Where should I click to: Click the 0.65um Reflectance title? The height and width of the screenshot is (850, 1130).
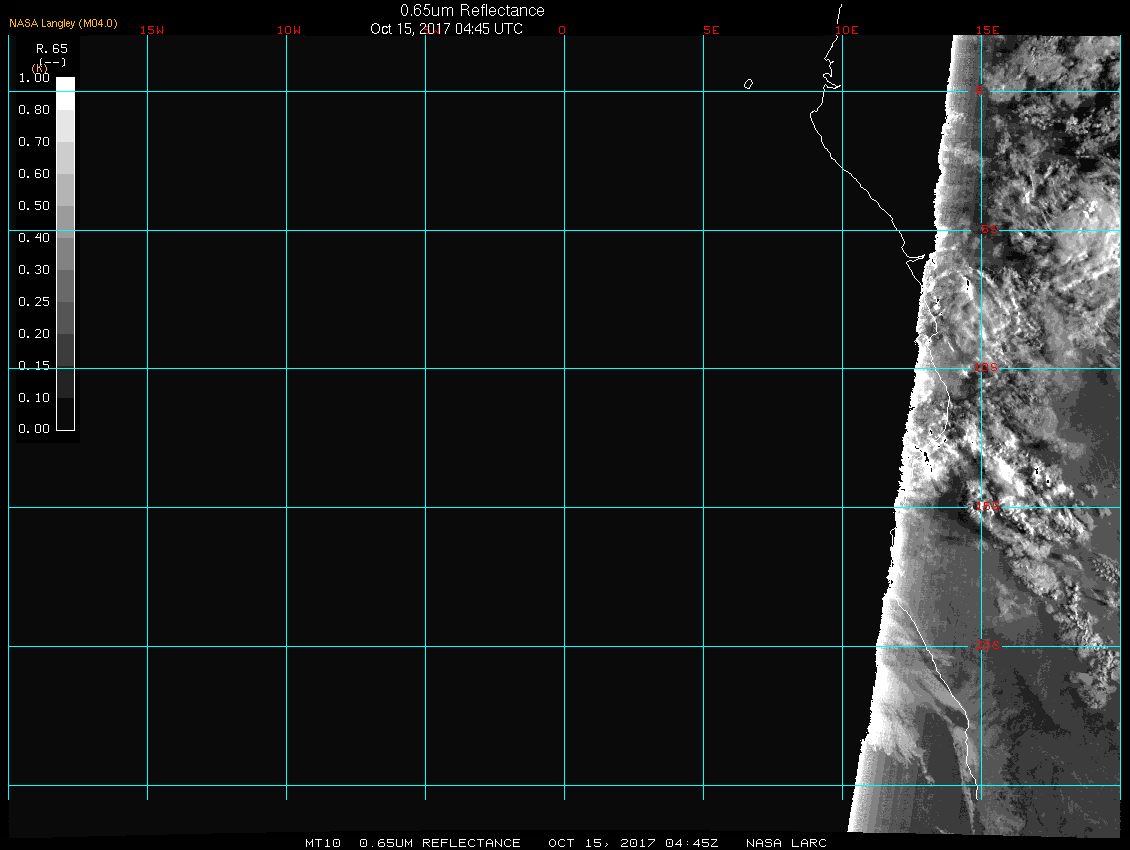[472, 10]
